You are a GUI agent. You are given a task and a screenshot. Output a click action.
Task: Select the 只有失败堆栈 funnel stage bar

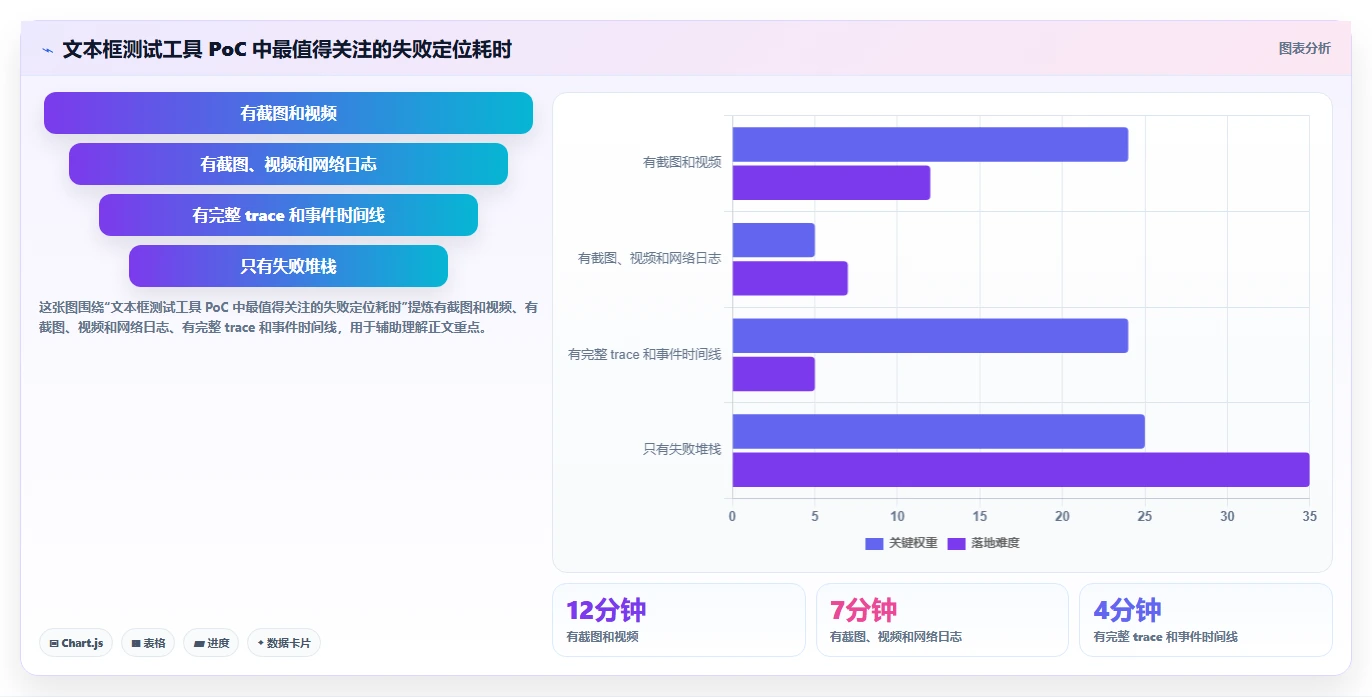pyautogui.click(x=288, y=266)
